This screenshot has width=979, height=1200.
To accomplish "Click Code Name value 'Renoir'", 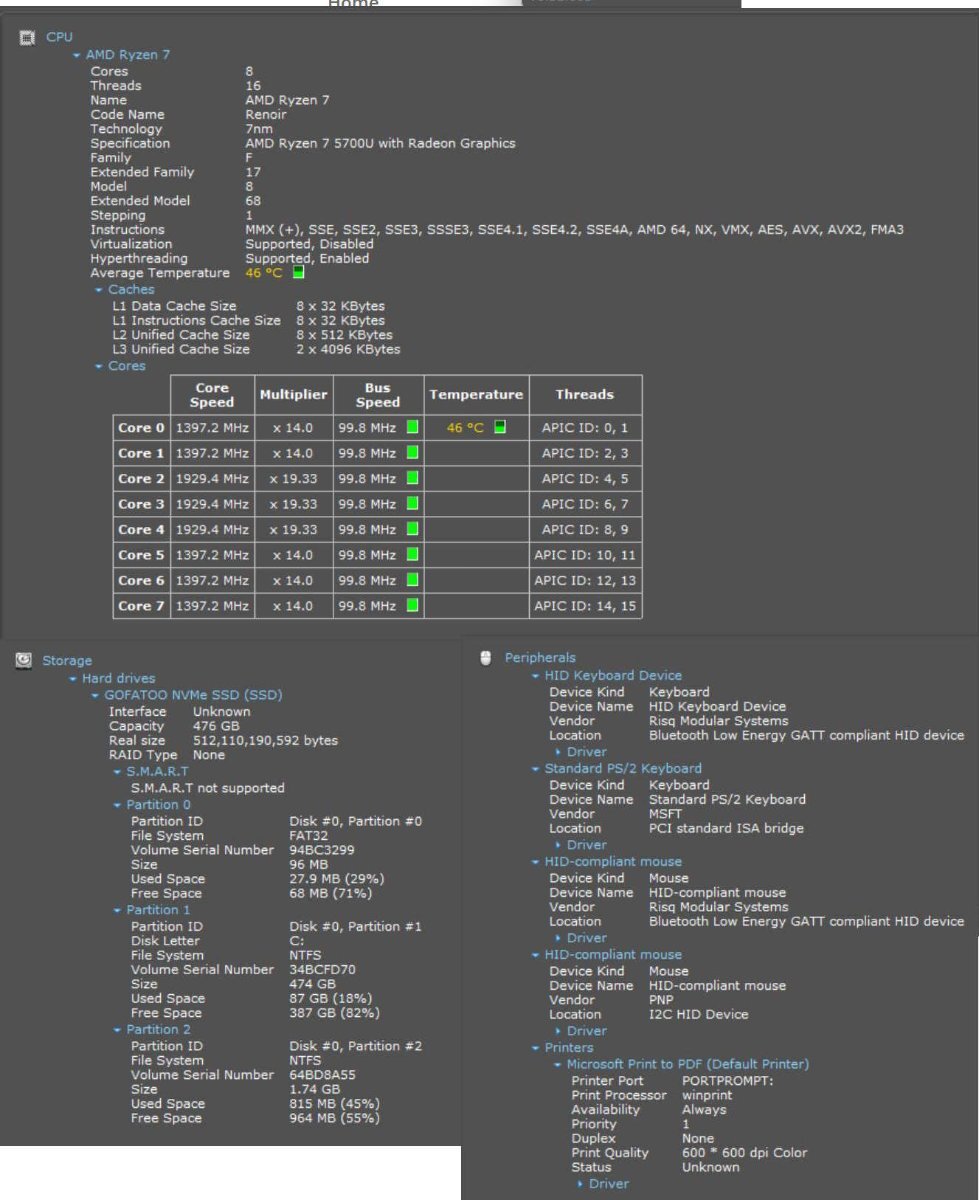I will [265, 114].
